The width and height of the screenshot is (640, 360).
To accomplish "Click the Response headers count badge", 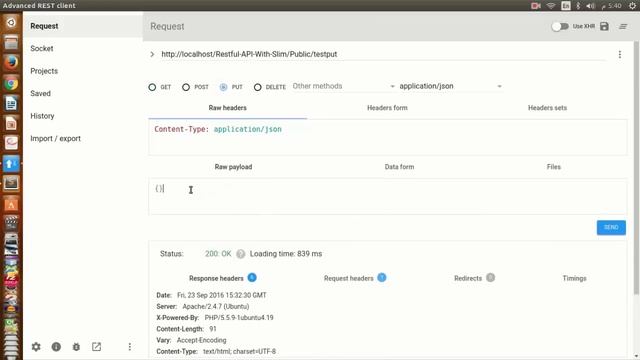I will [x=252, y=278].
